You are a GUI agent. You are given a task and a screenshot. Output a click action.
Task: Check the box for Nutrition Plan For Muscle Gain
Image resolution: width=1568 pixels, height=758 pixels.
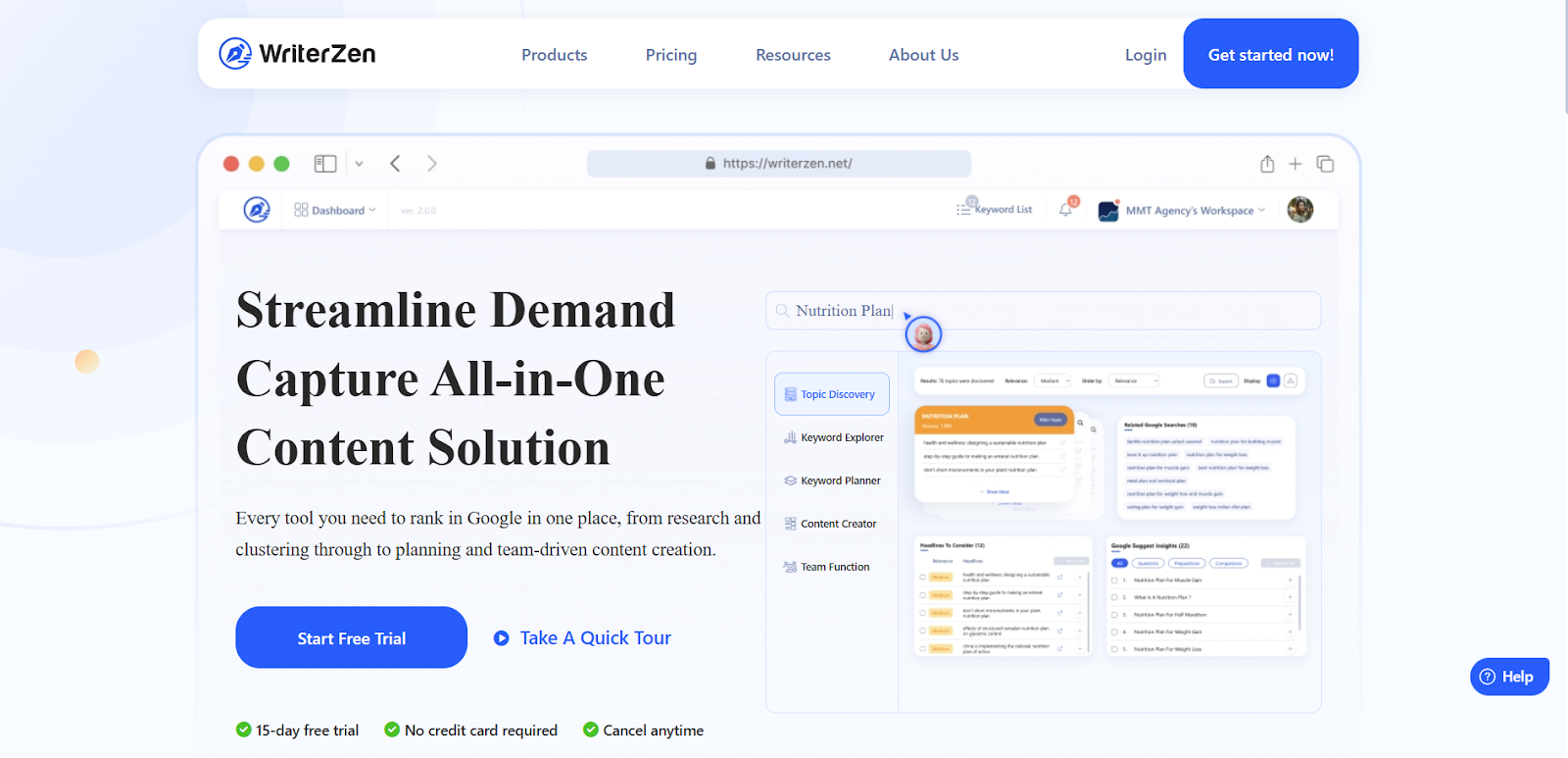[x=1114, y=581]
